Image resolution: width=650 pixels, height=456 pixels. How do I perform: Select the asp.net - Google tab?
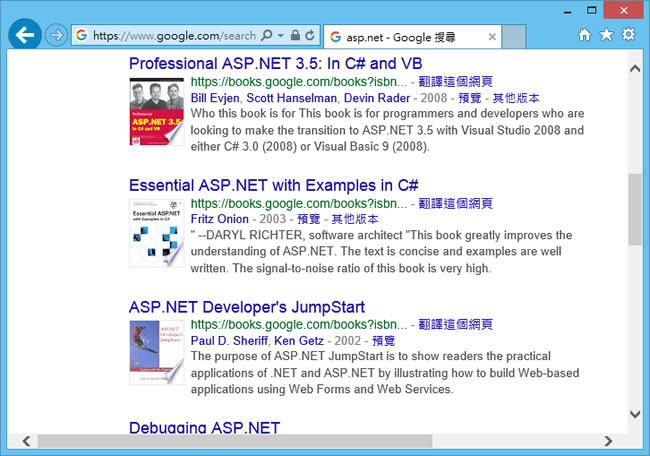(412, 37)
